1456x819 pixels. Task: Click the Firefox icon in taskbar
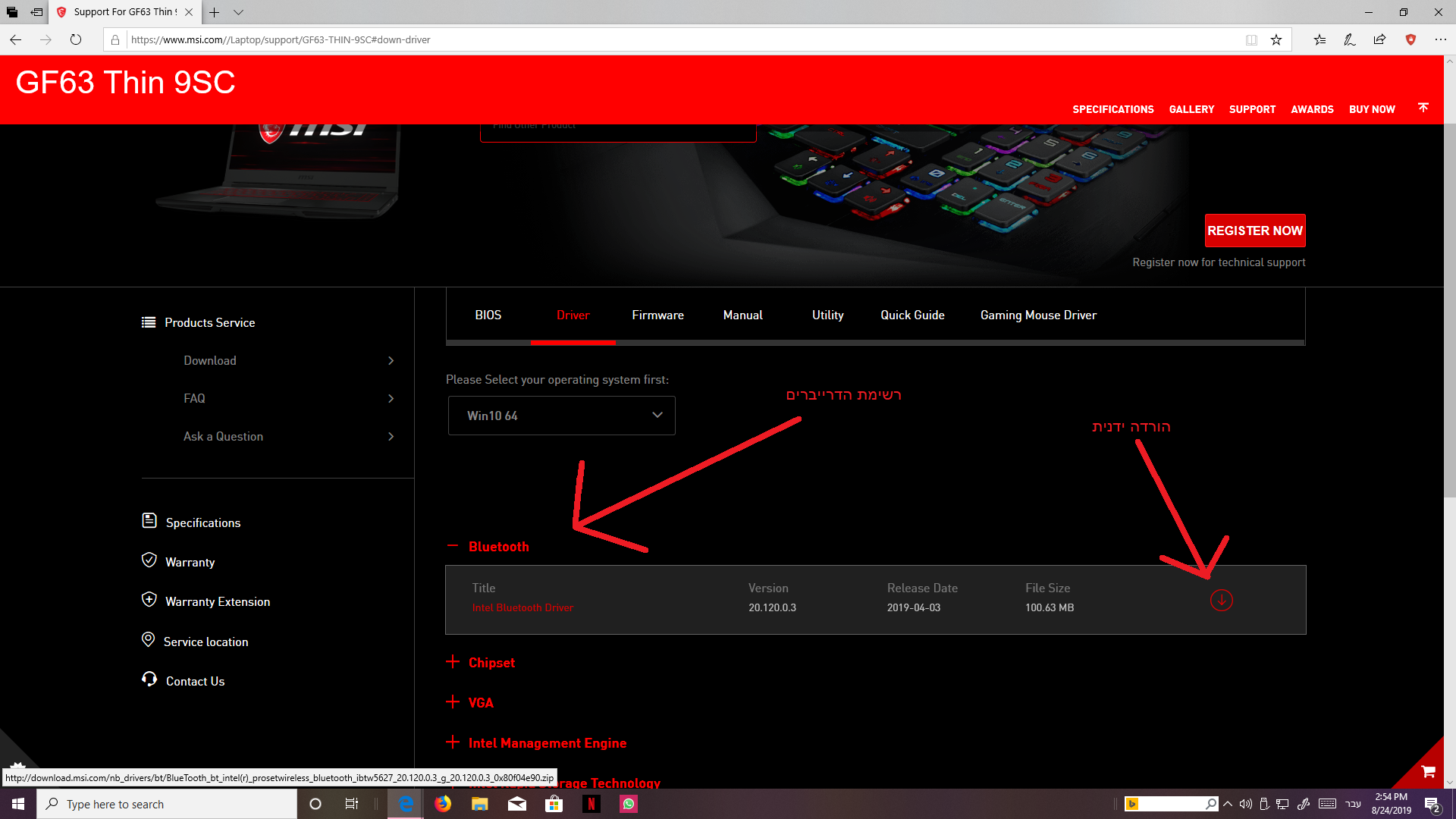443,804
